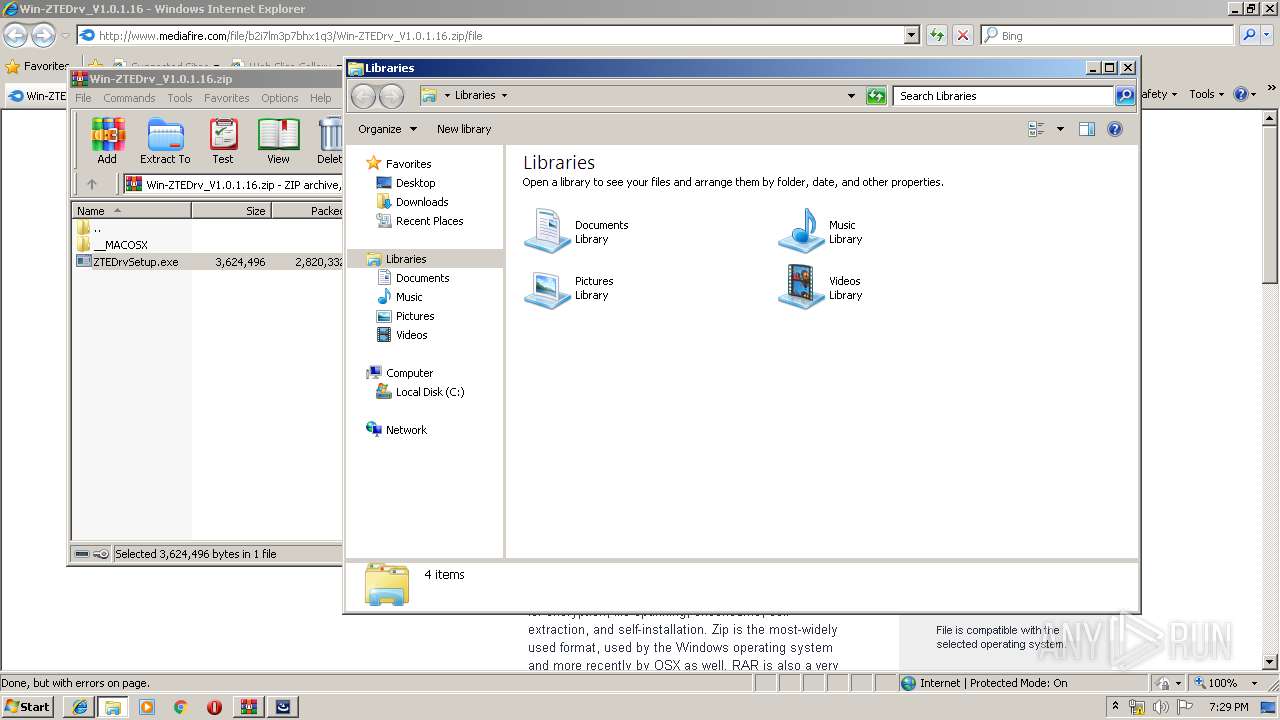
Task: Select __MACOSX folder in WinRAR list
Action: click(120, 245)
